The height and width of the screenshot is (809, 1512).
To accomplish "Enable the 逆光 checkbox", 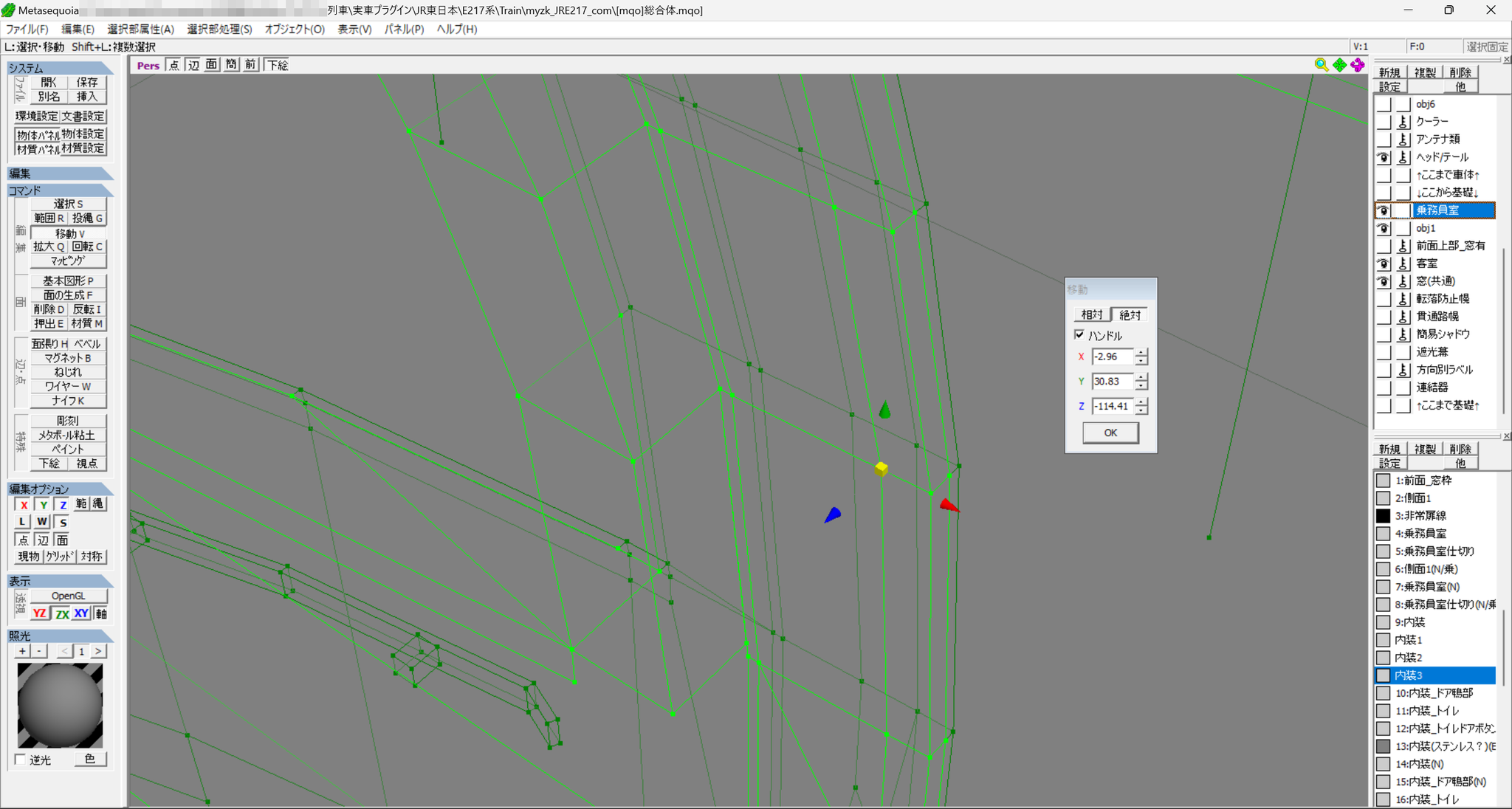I will [21, 760].
